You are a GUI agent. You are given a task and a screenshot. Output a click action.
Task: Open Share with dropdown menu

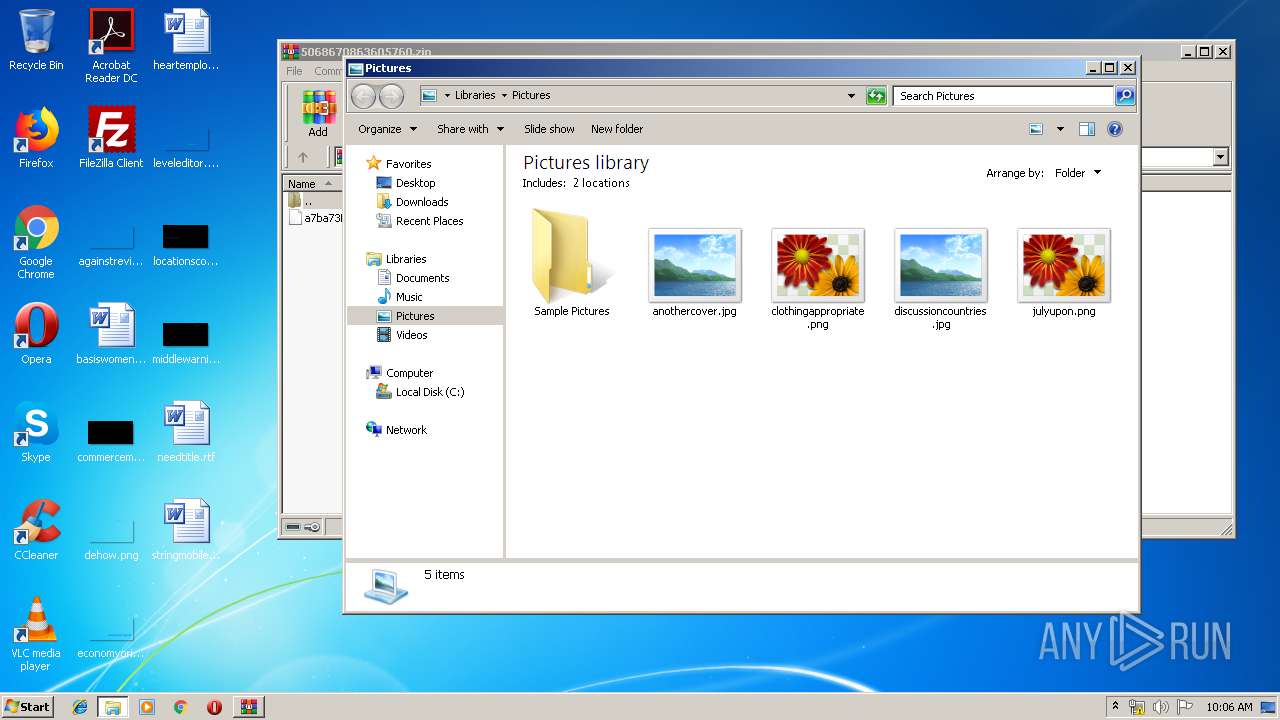[x=470, y=129]
